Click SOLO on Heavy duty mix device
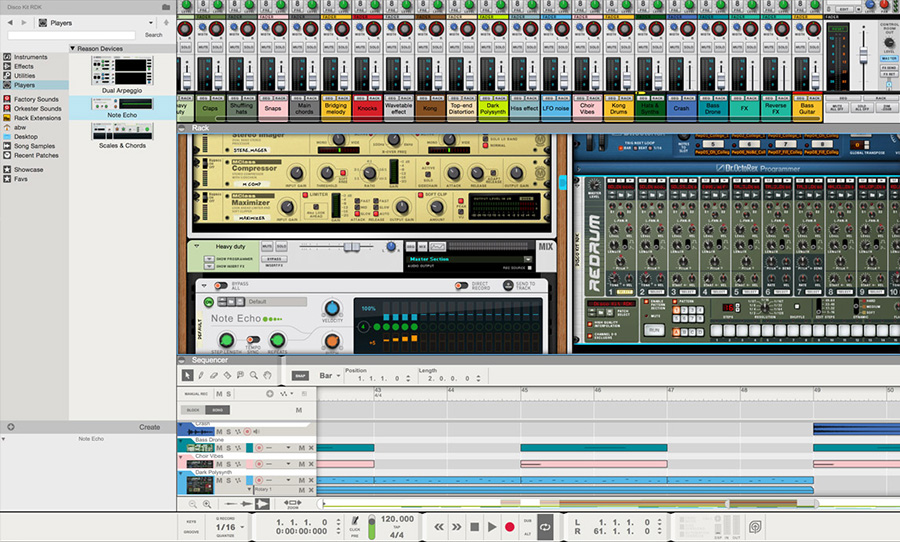Image resolution: width=900 pixels, height=542 pixels. pyautogui.click(x=281, y=246)
